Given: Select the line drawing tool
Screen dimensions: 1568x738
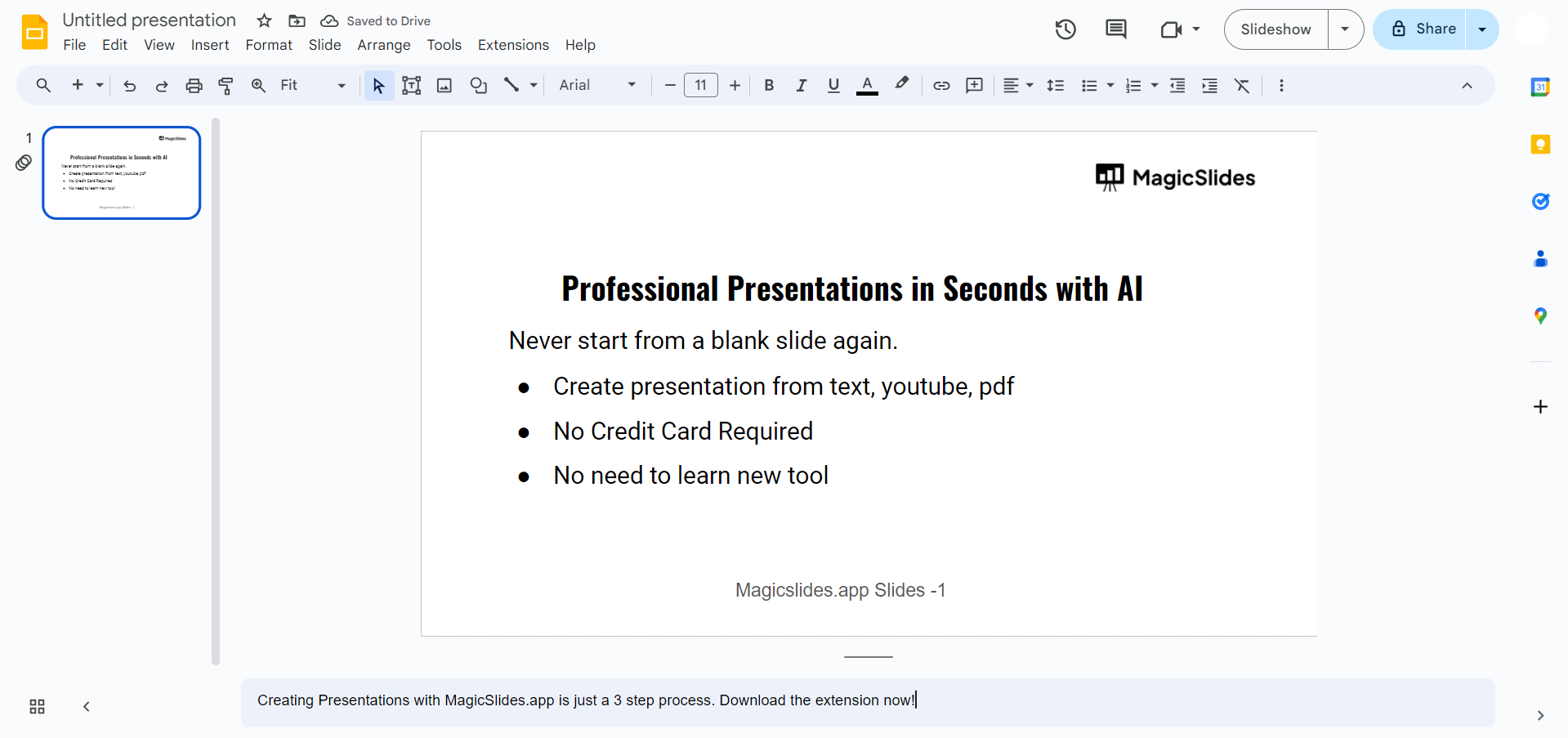Looking at the screenshot, I should (512, 85).
